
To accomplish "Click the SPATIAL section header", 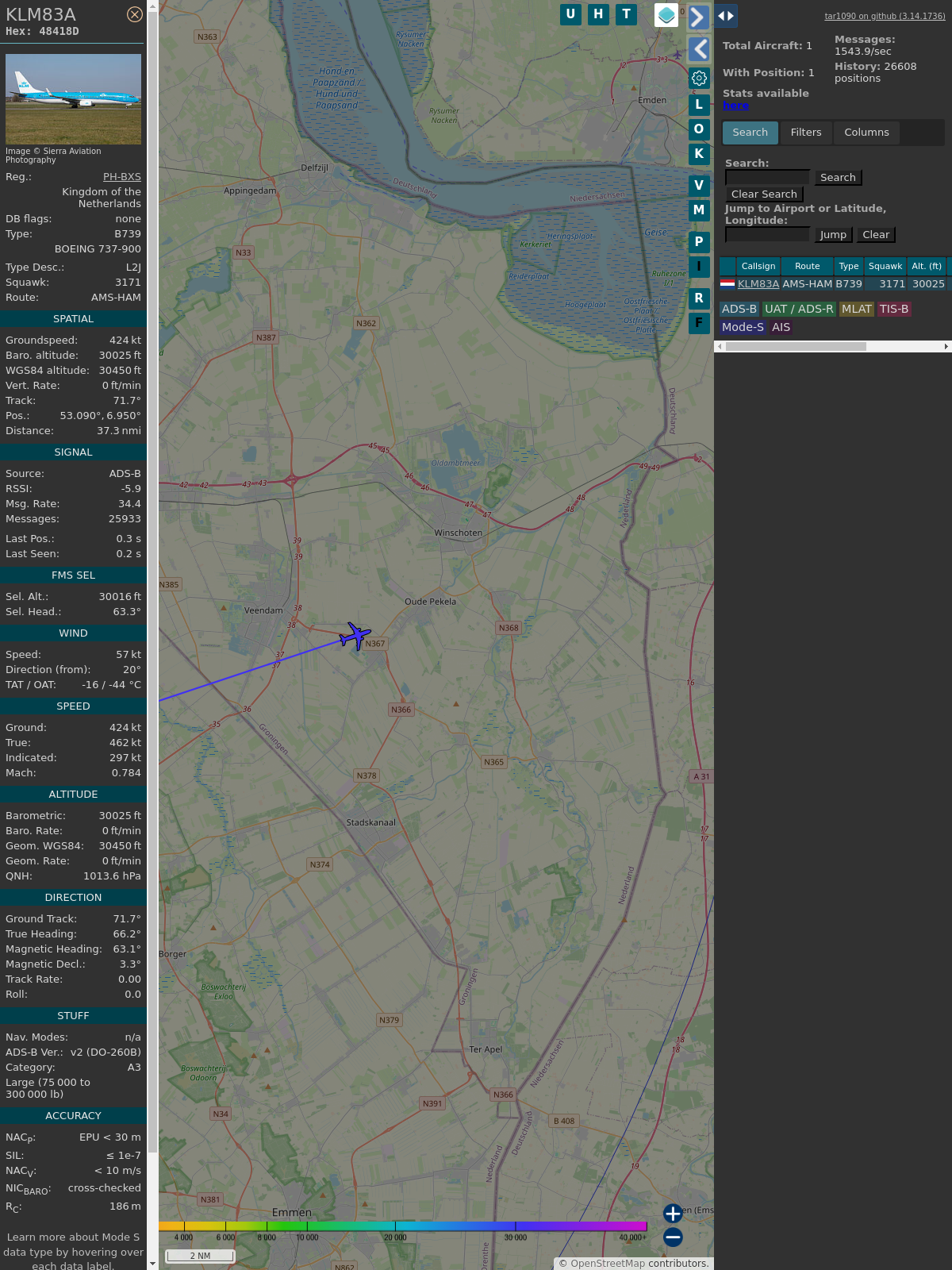I will pyautogui.click(x=73, y=319).
